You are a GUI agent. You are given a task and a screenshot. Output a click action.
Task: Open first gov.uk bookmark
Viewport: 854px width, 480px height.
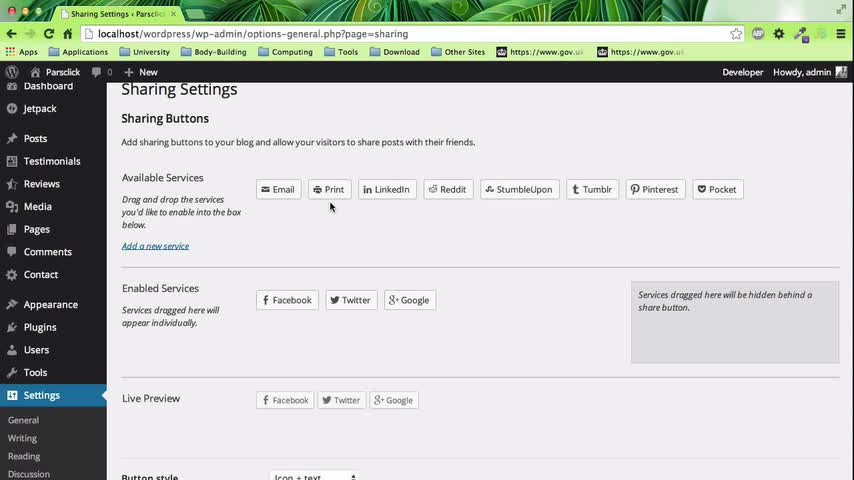(x=540, y=52)
